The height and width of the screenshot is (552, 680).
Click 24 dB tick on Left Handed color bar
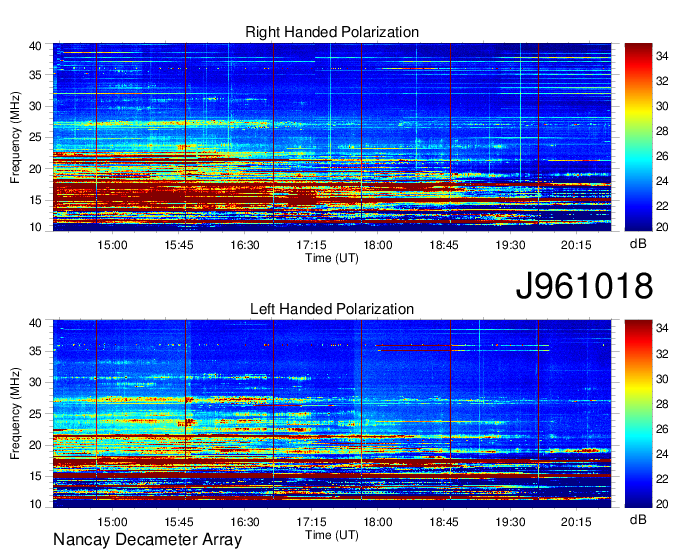(x=662, y=454)
